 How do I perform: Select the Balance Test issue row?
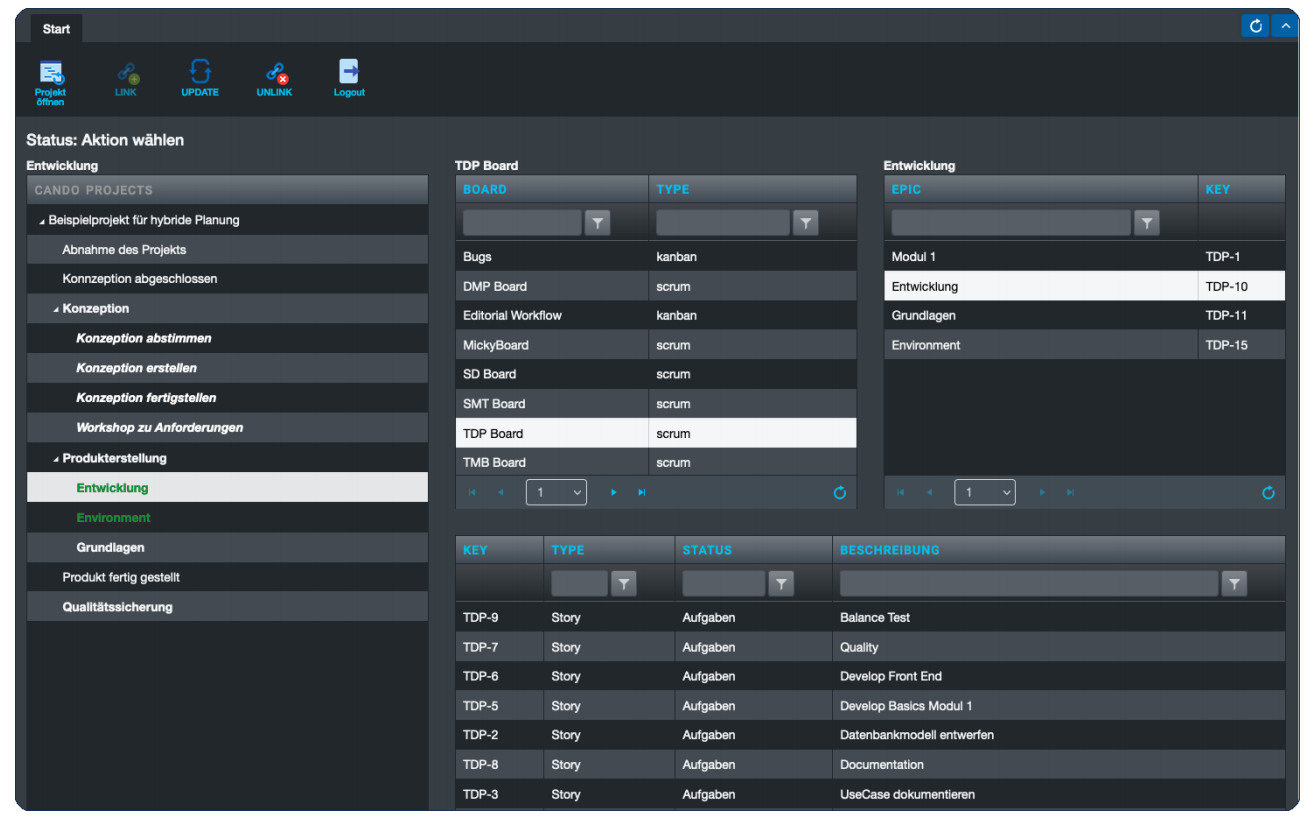[870, 618]
